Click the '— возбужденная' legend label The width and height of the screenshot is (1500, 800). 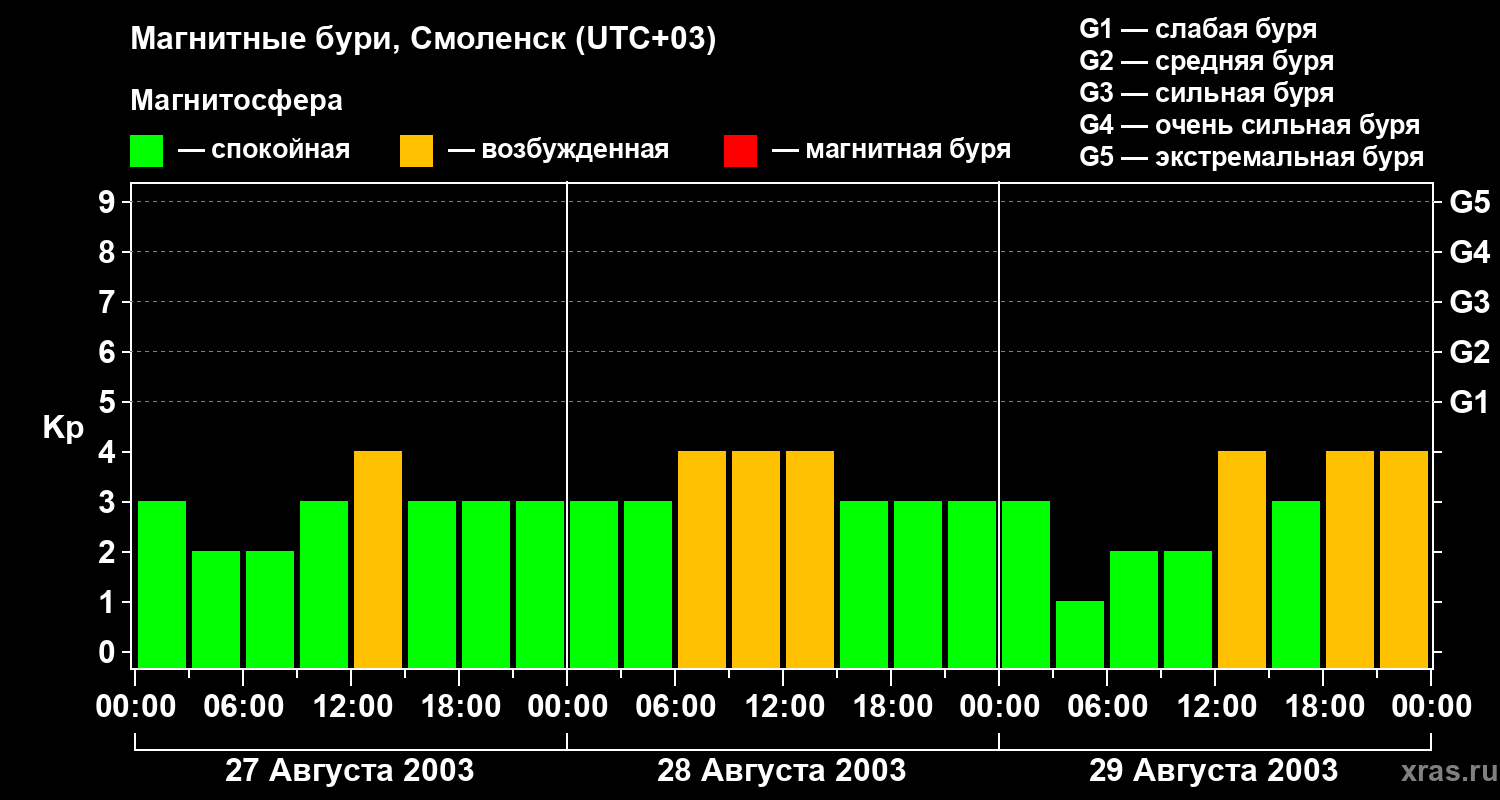click(x=558, y=150)
